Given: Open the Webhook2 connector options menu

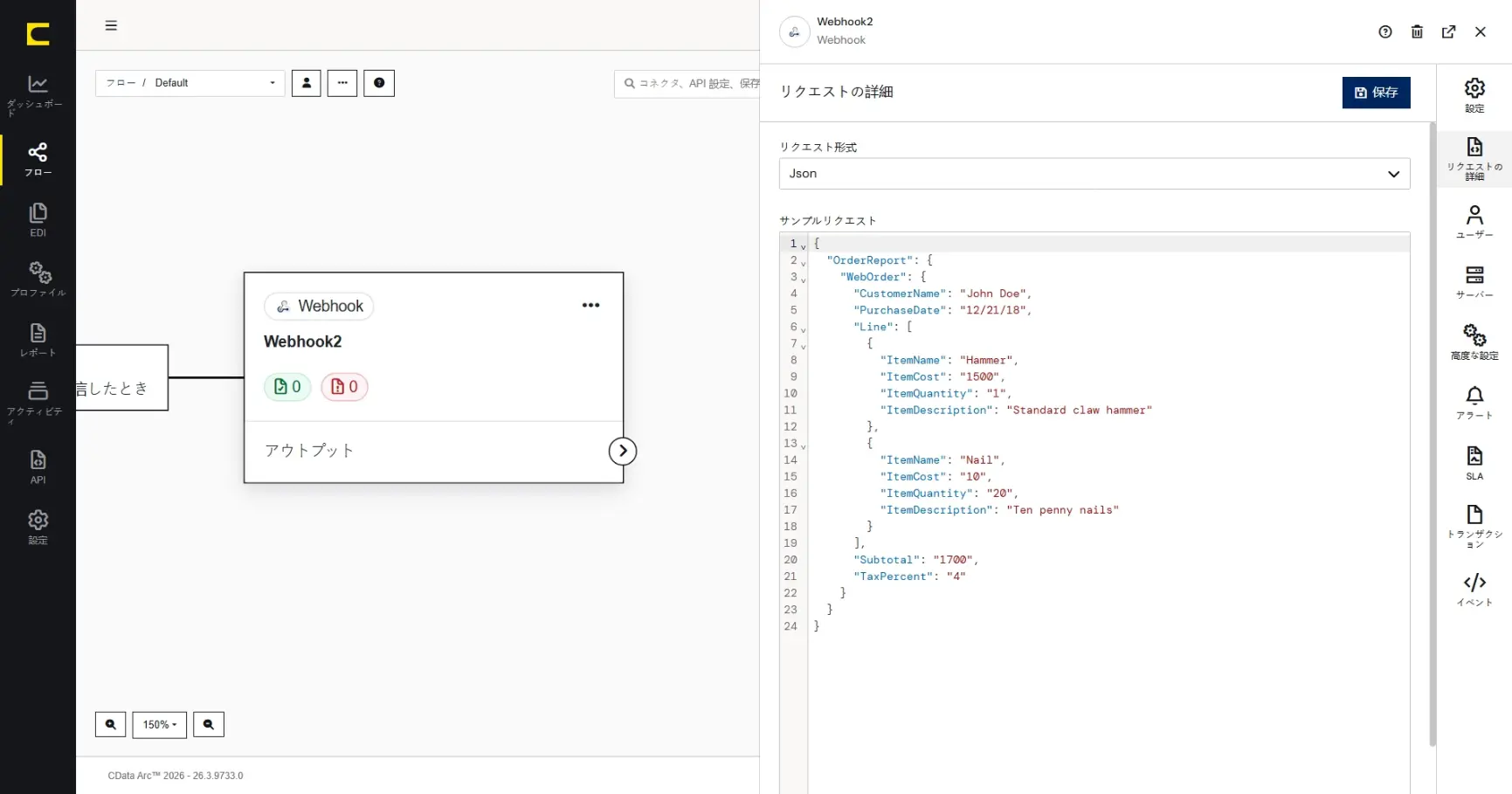Looking at the screenshot, I should click(x=590, y=305).
